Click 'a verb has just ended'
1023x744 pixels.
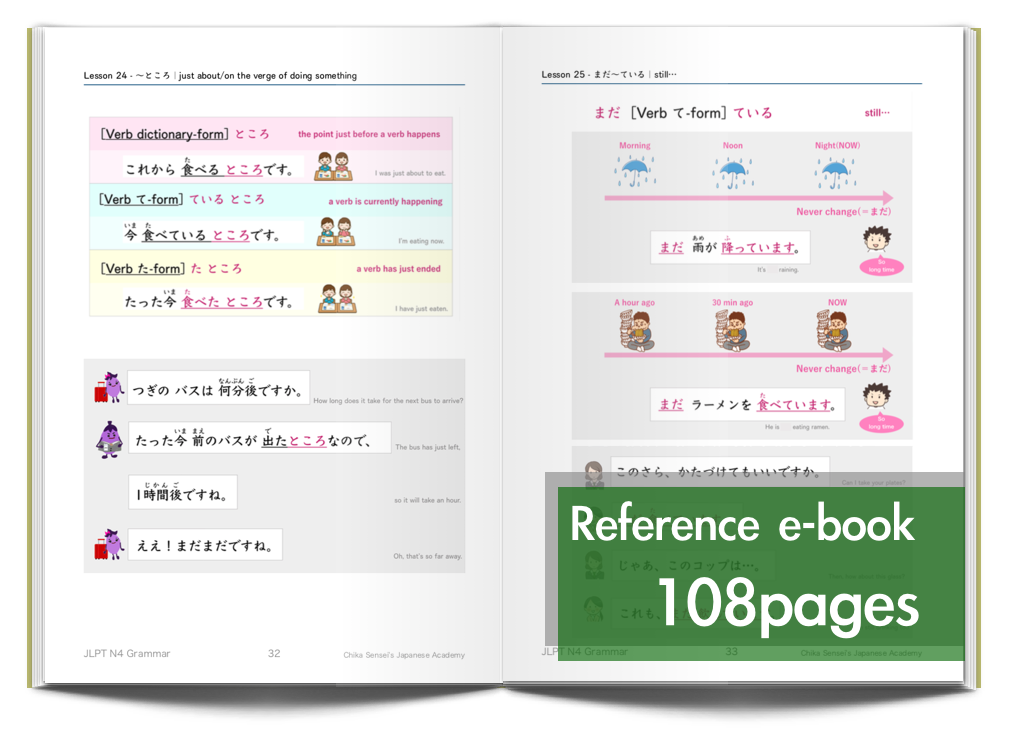point(399,269)
